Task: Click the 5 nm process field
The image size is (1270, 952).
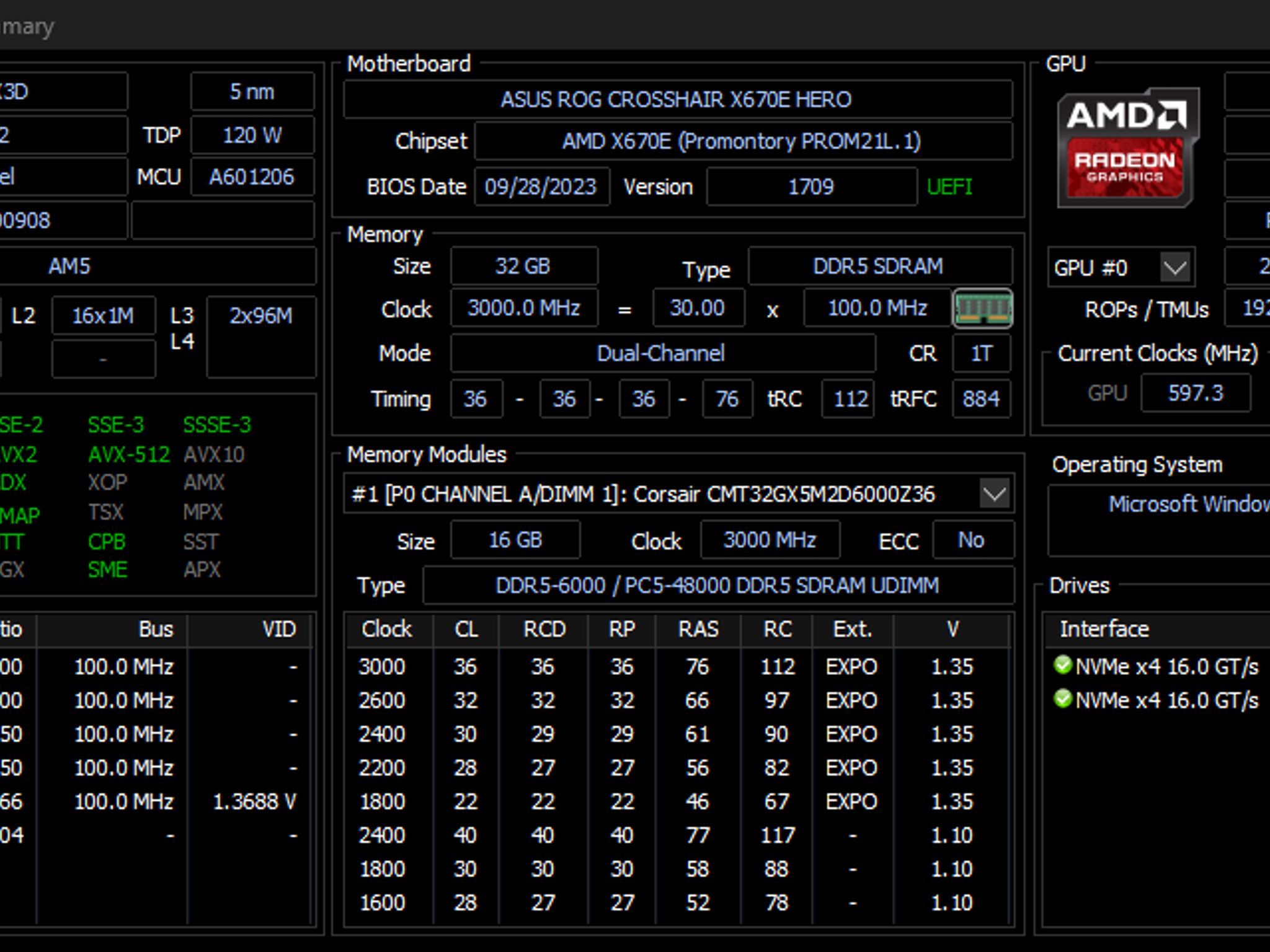Action: coord(252,92)
